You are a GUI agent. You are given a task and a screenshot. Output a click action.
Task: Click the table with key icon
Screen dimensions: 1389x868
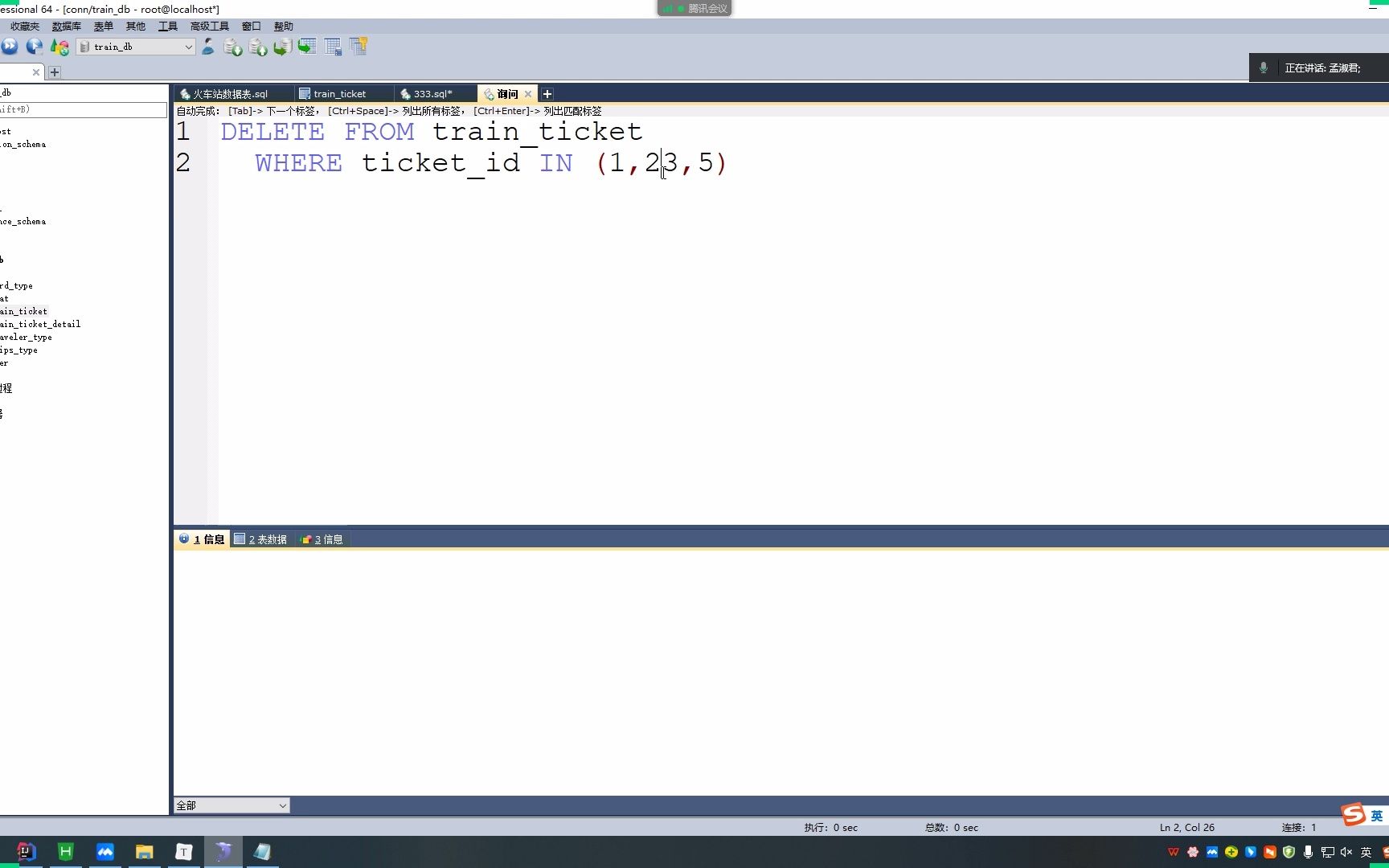pyautogui.click(x=358, y=47)
